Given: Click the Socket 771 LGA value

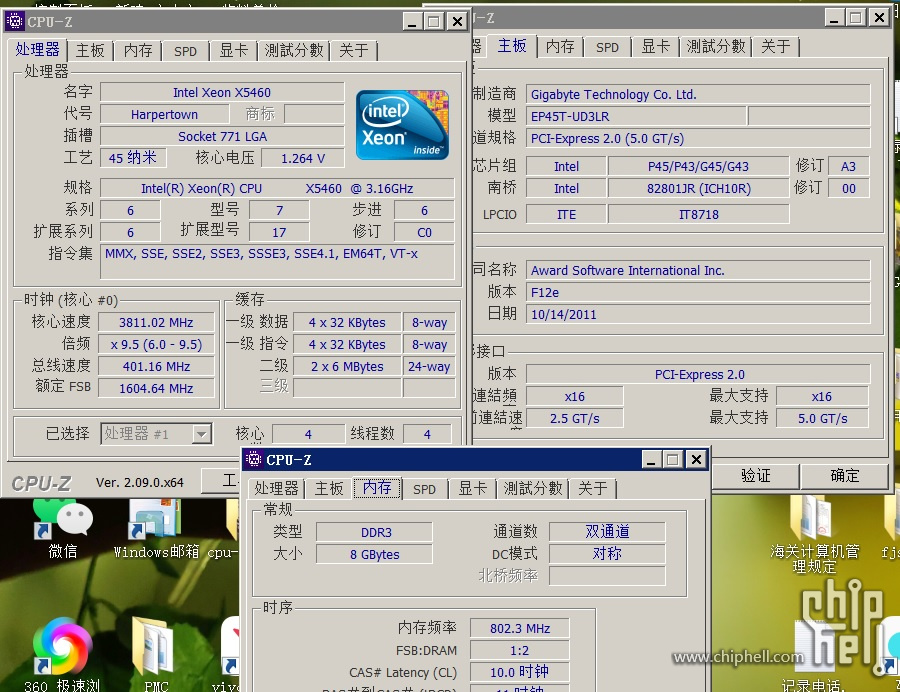Looking at the screenshot, I should coord(222,136).
